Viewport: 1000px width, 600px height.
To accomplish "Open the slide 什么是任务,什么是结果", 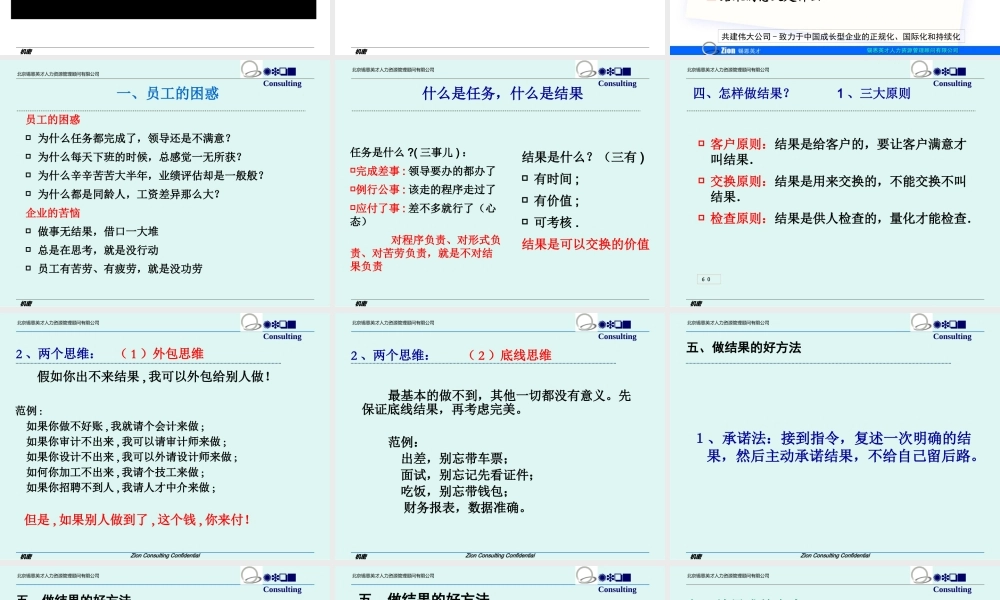I will 500,183.
